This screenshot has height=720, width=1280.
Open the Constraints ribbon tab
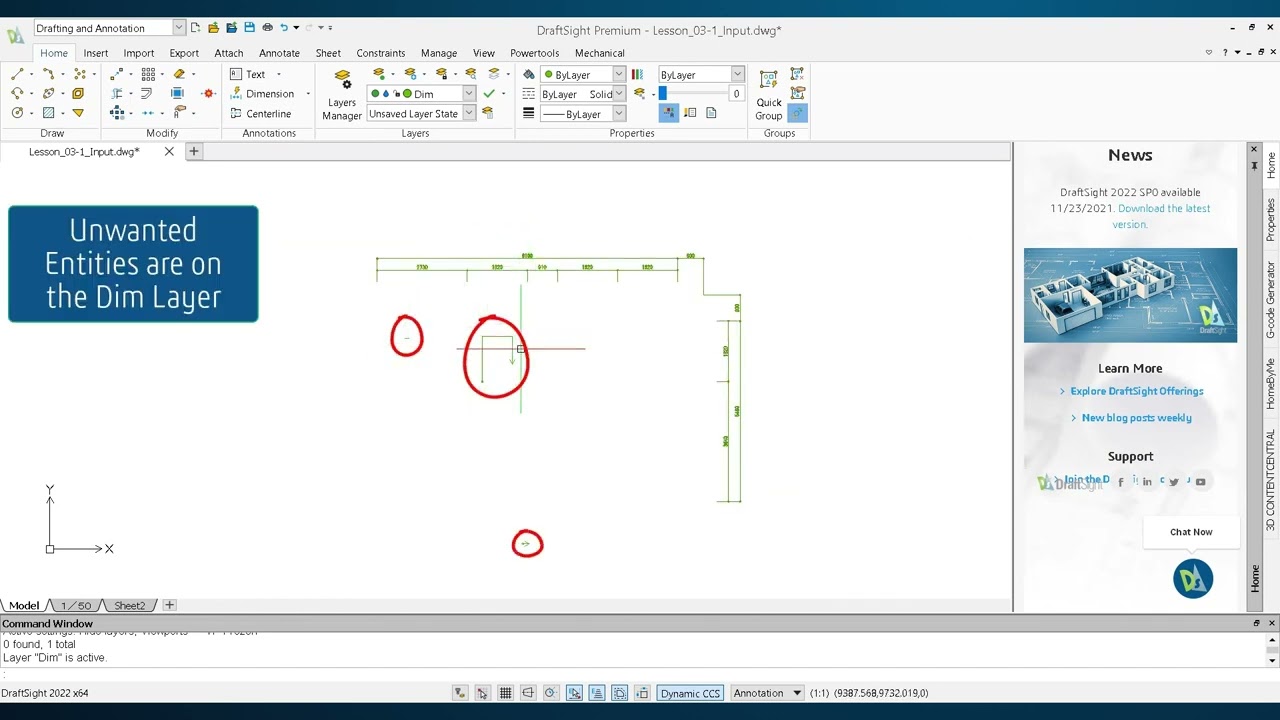pyautogui.click(x=381, y=53)
